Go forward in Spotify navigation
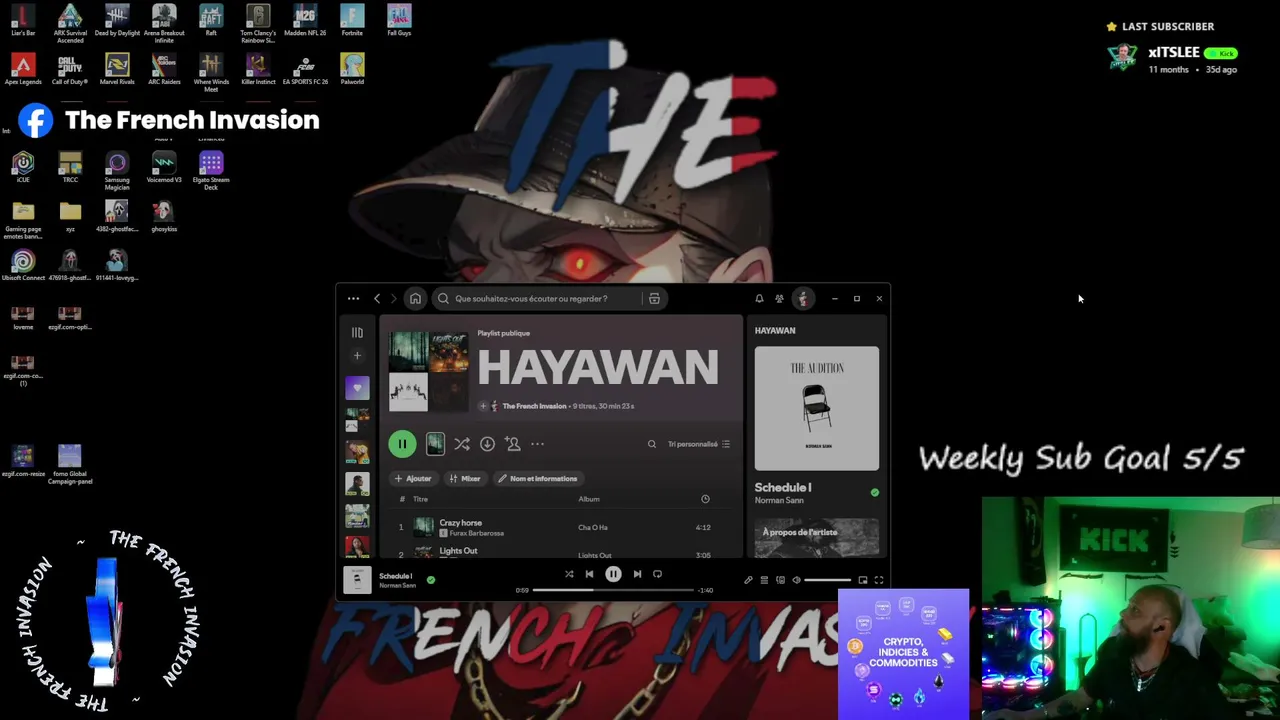The width and height of the screenshot is (1280, 720). [x=393, y=298]
